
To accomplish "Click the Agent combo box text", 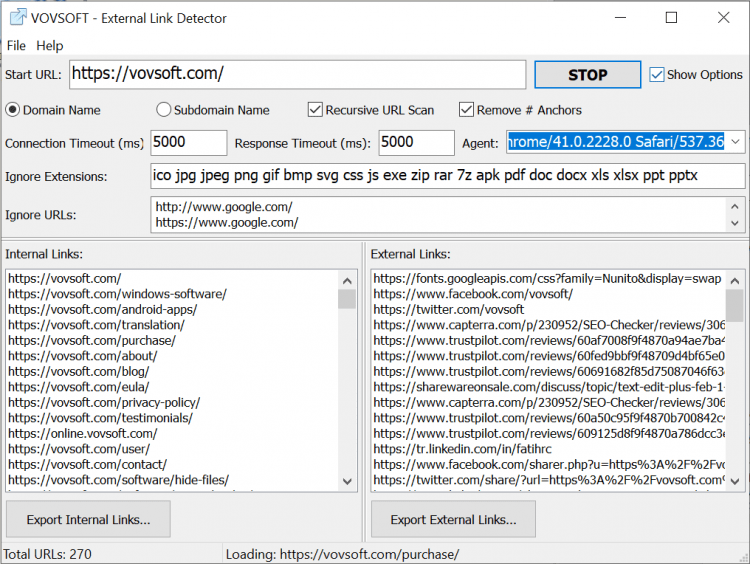I will point(616,142).
